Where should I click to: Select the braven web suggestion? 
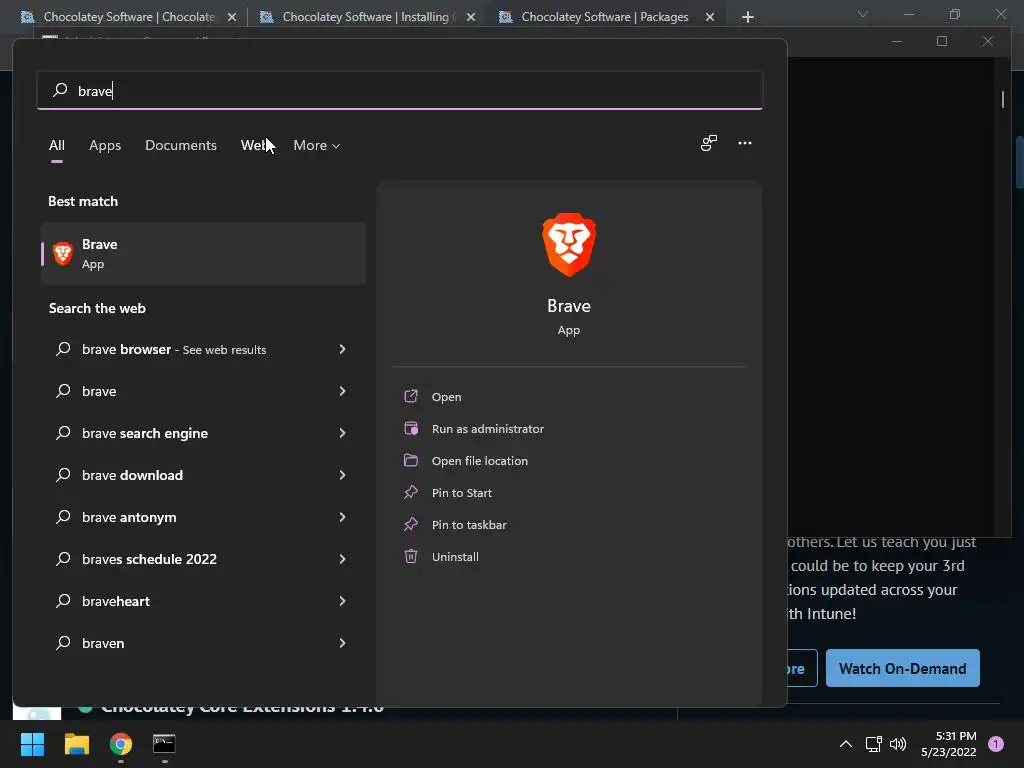pyautogui.click(x=203, y=643)
